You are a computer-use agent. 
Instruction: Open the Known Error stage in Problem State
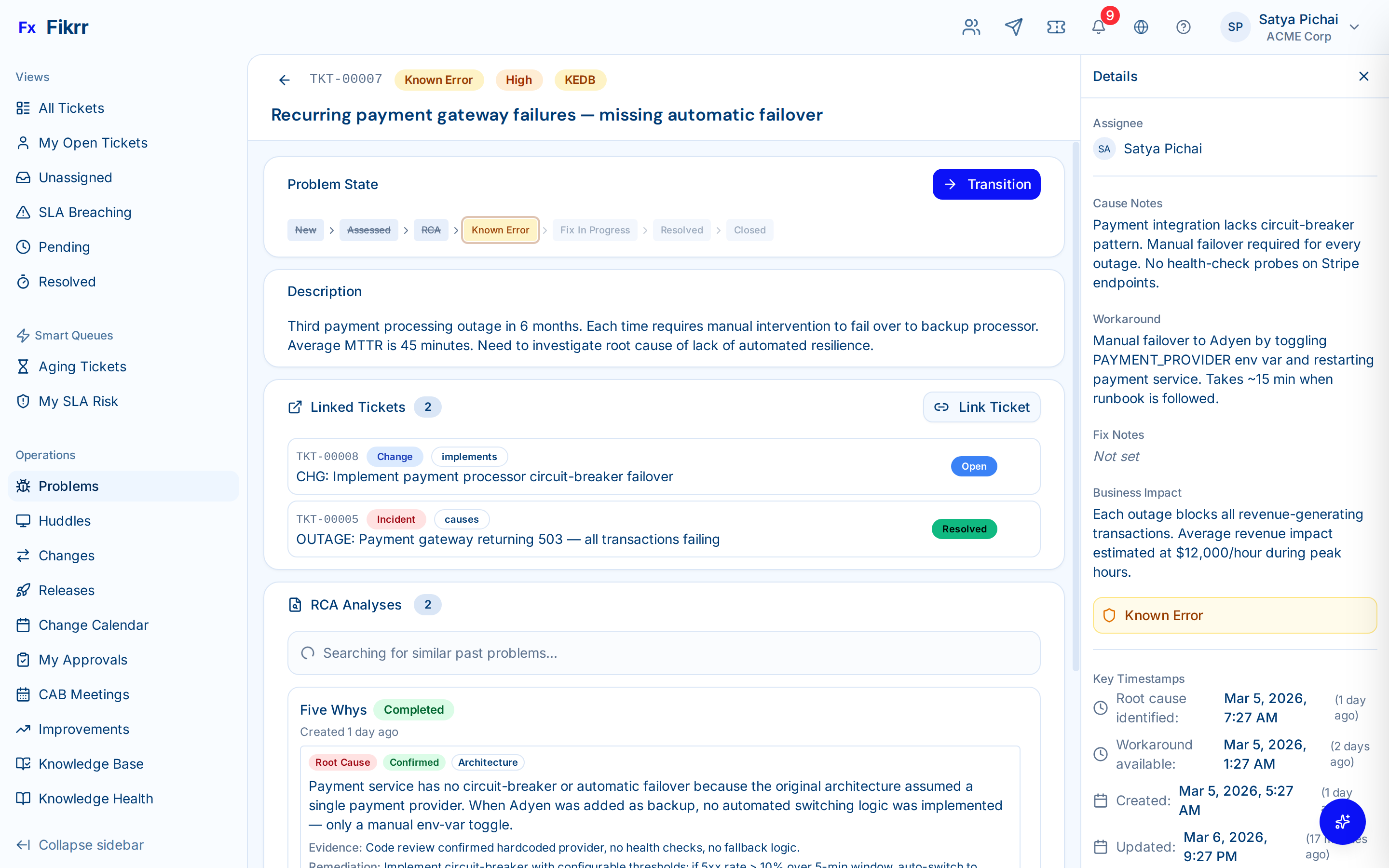pos(500,230)
